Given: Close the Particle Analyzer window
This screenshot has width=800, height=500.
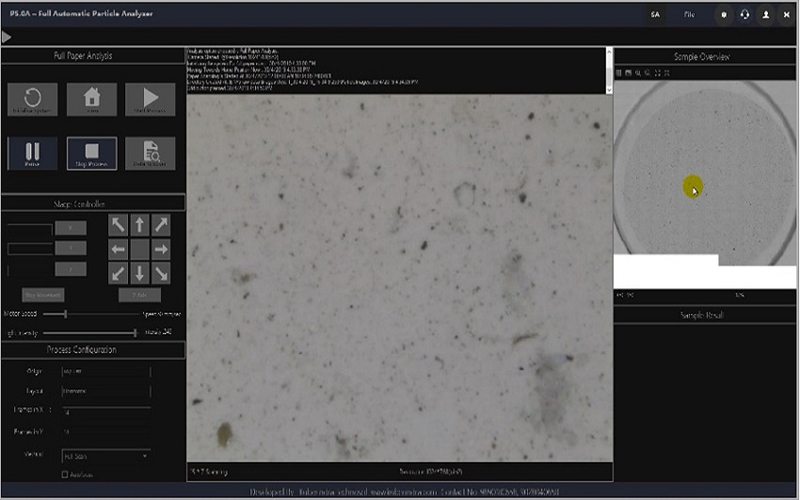Looking at the screenshot, I should 786,15.
